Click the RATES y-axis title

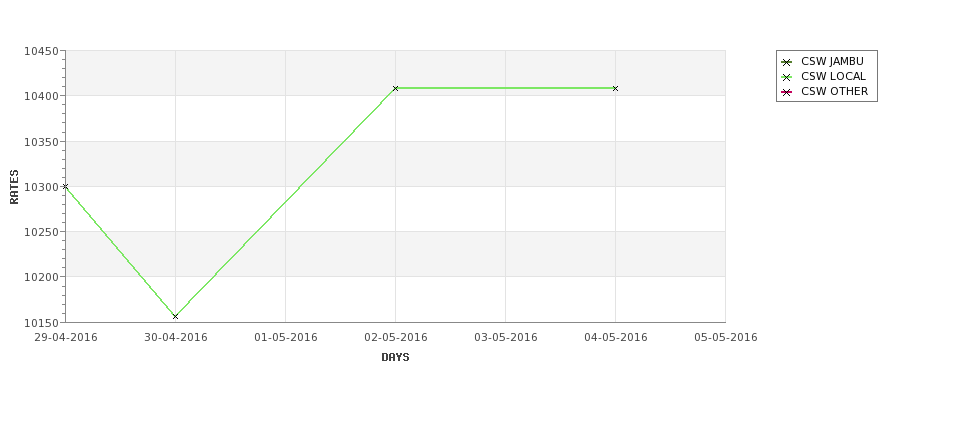point(14,187)
